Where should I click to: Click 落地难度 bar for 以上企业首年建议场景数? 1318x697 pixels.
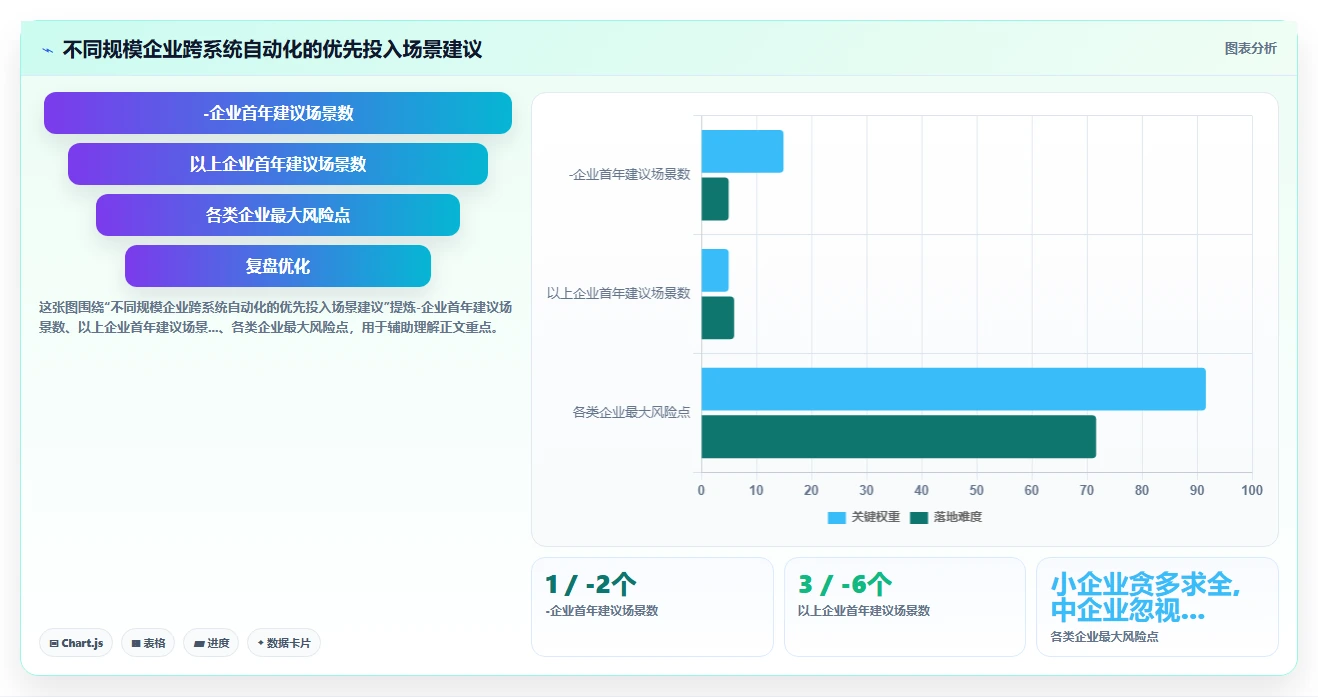[x=717, y=318]
